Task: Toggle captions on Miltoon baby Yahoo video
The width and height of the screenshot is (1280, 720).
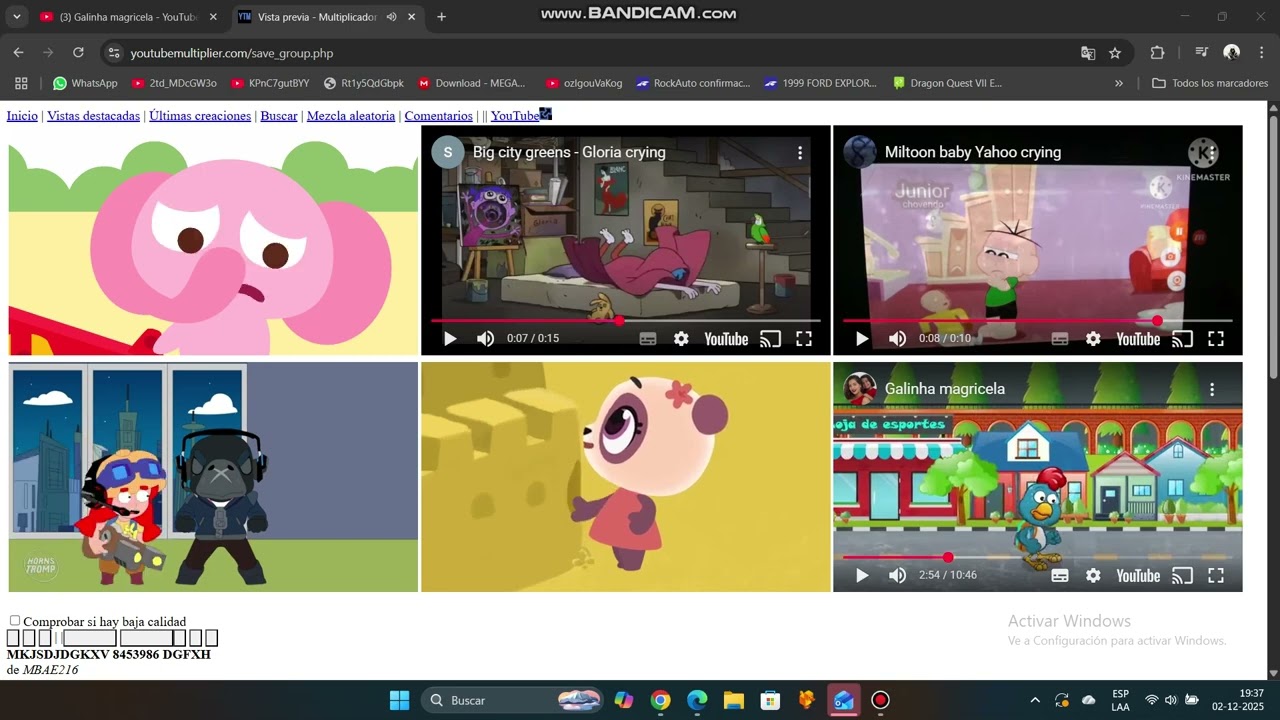Action: [x=1060, y=339]
